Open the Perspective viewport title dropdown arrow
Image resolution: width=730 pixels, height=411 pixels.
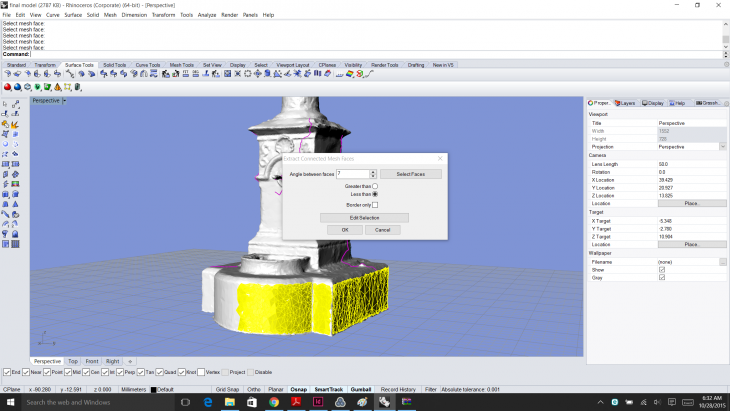click(65, 101)
